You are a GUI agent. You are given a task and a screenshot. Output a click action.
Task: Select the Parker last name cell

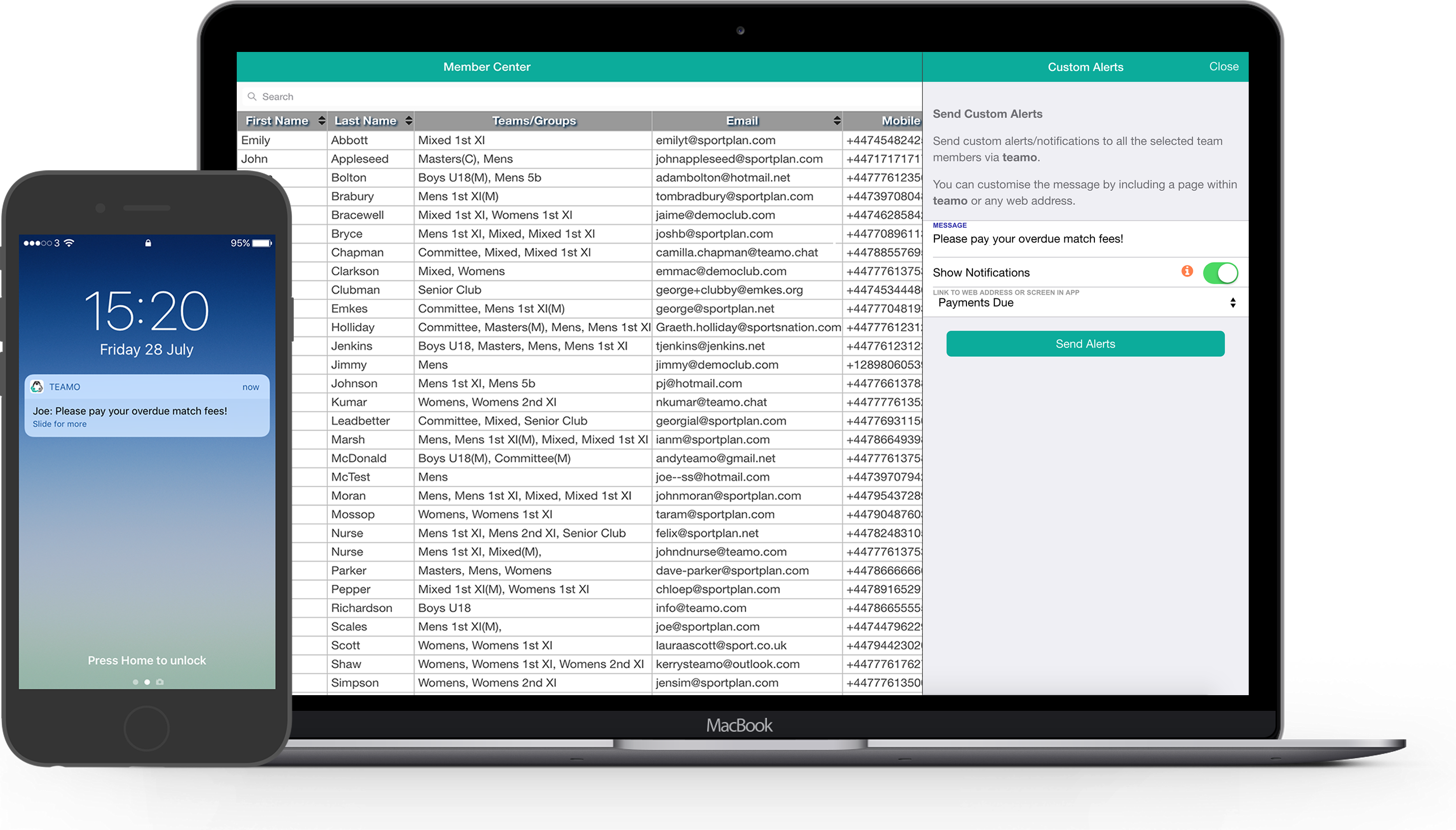click(371, 571)
